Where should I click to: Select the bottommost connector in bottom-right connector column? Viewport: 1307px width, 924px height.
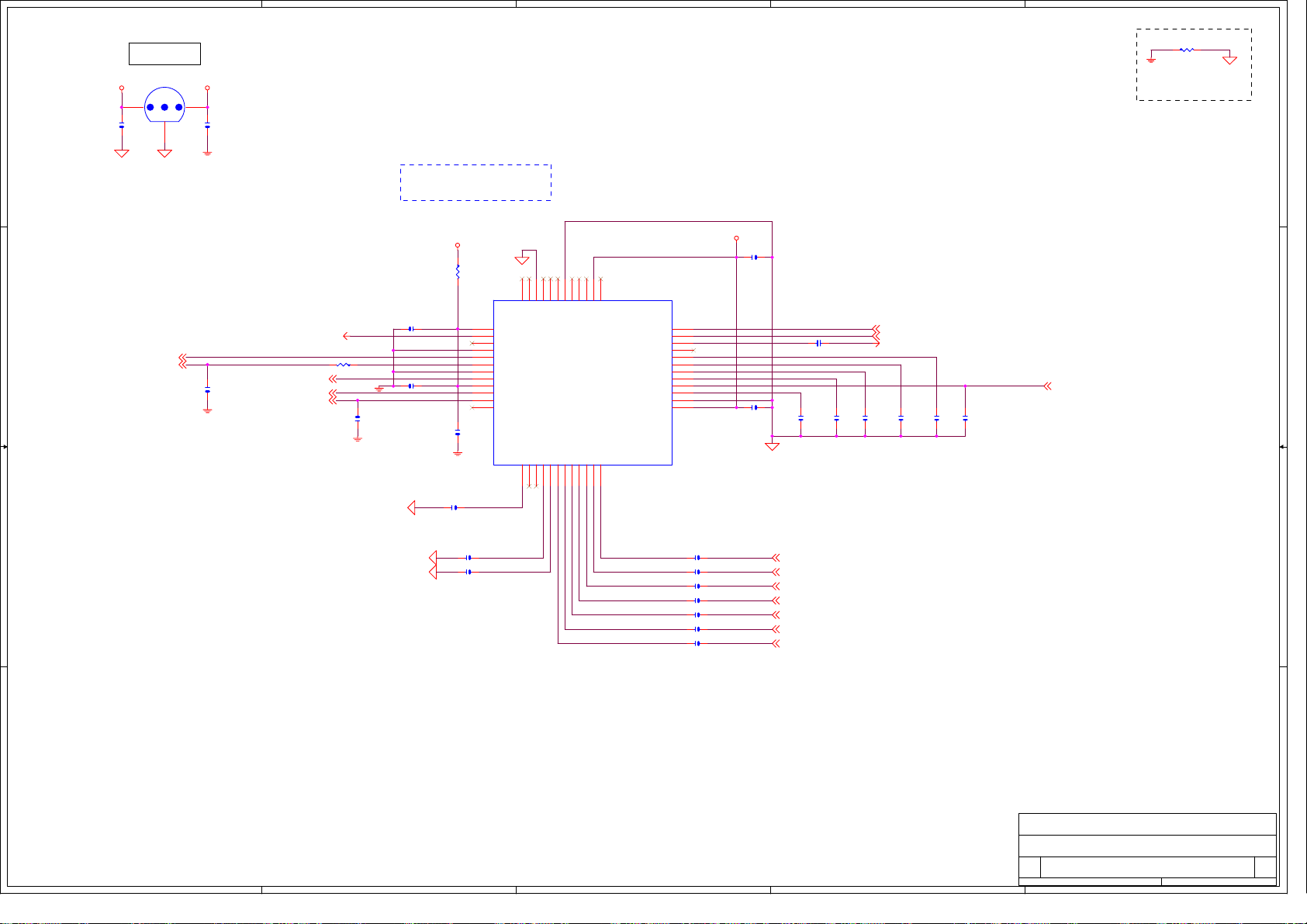(x=776, y=644)
